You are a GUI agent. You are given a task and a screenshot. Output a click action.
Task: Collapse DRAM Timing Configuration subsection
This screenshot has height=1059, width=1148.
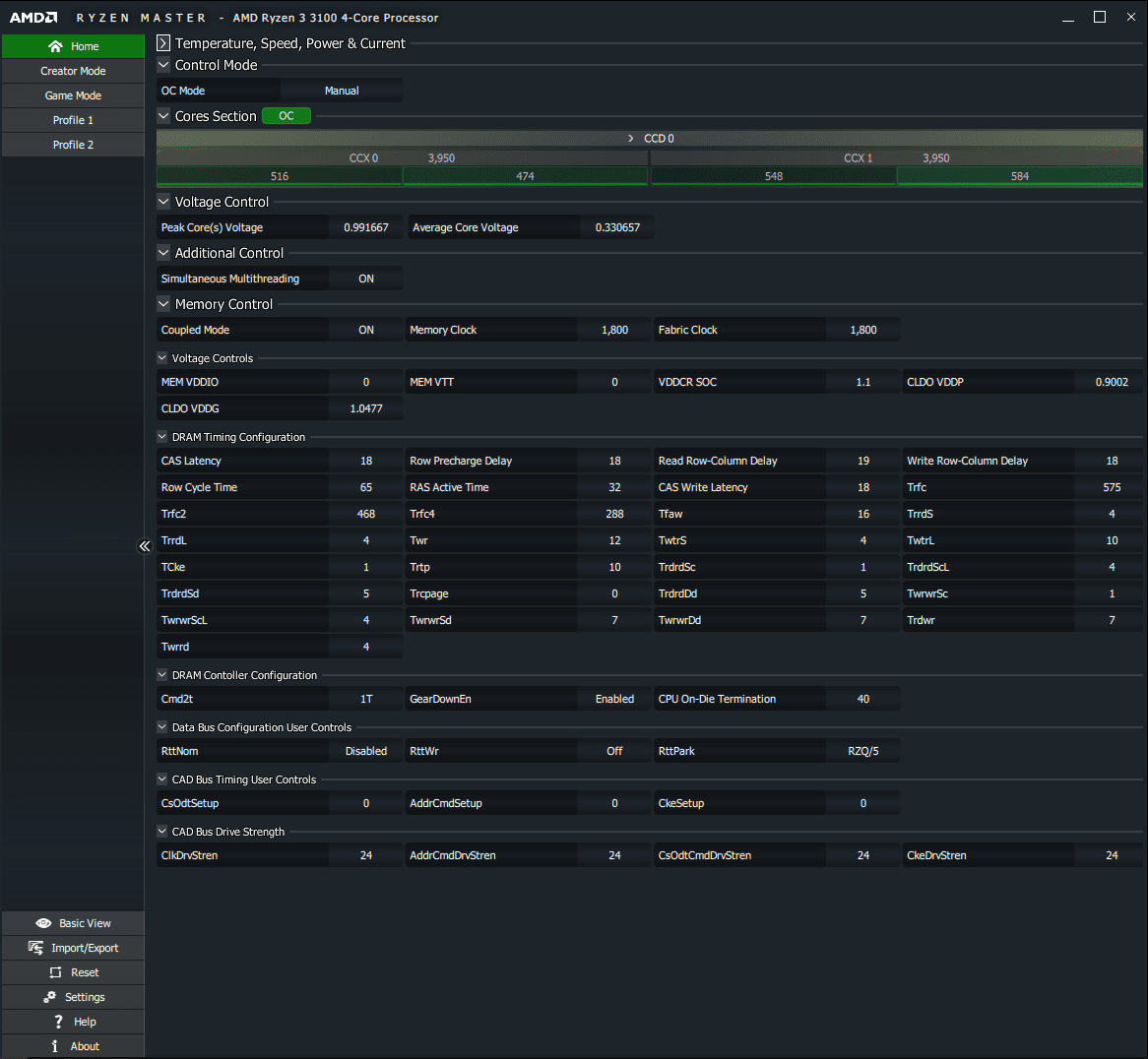tap(161, 437)
